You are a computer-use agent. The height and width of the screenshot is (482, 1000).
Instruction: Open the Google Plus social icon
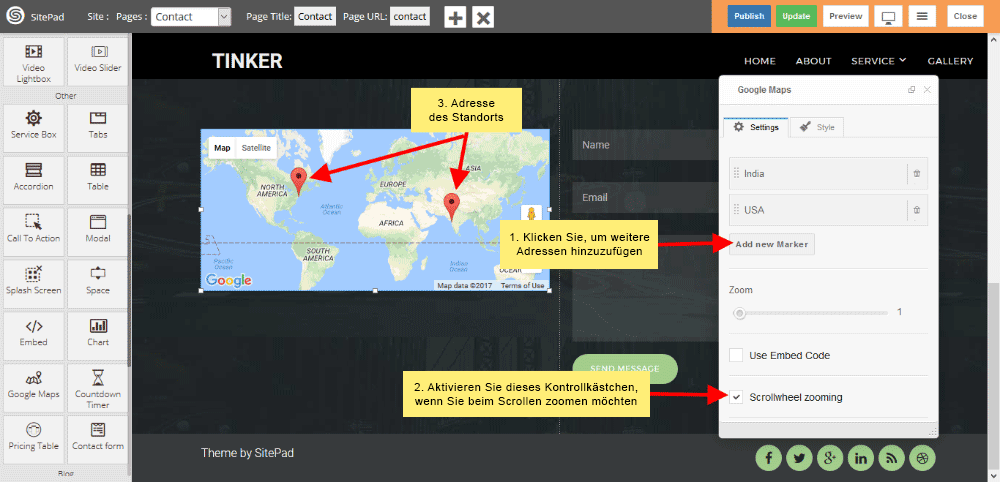(x=830, y=457)
